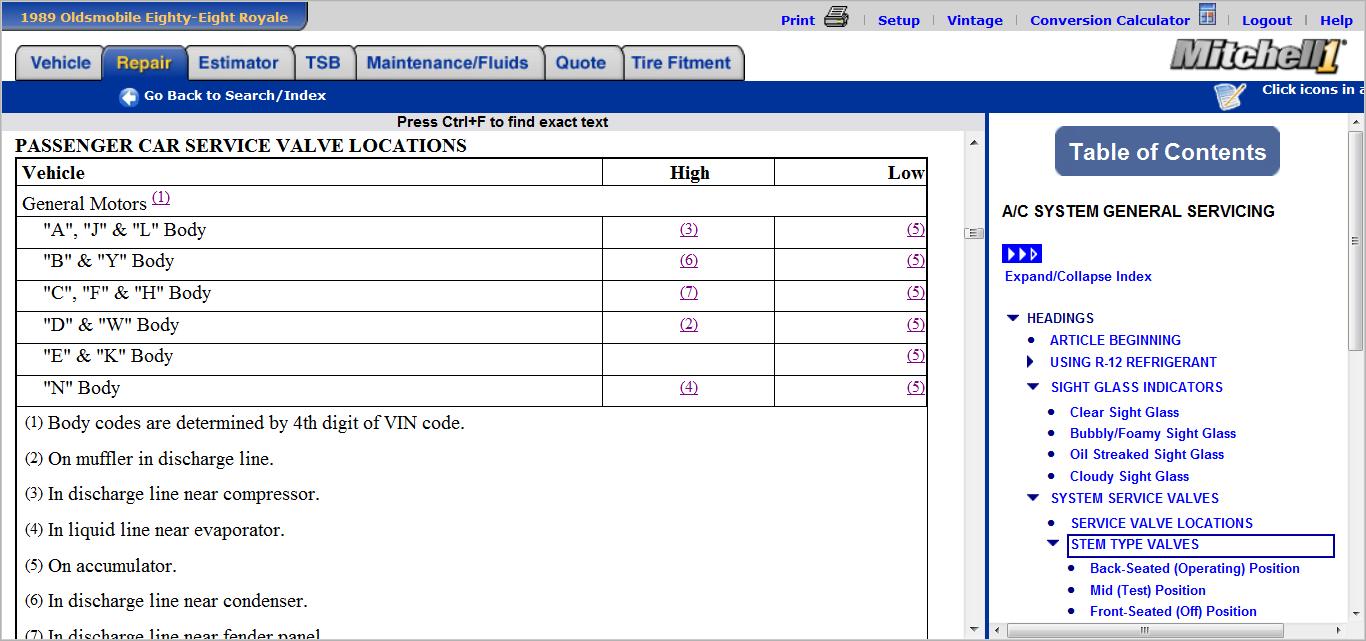Select Oil Streaked Sight Glass entry
Image resolution: width=1366 pixels, height=641 pixels.
tap(1147, 454)
